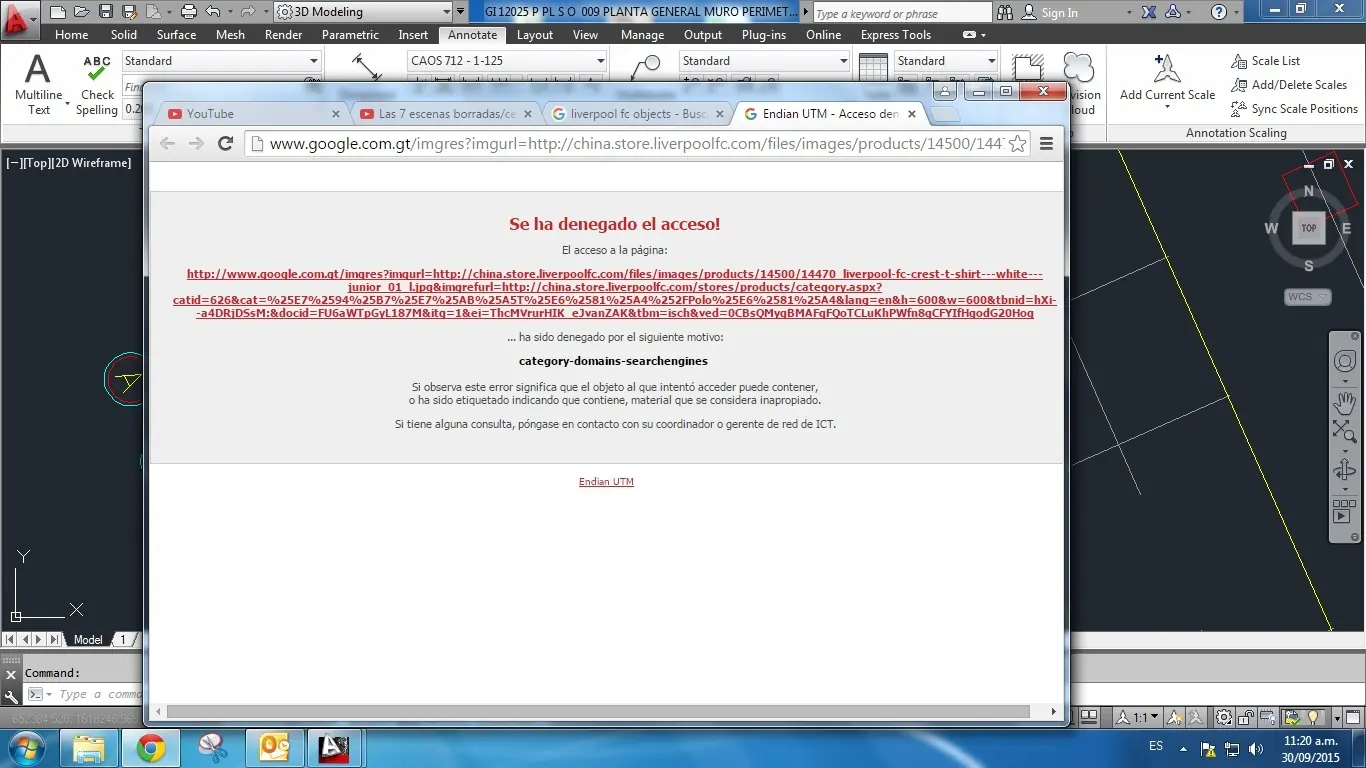Click the Save As icon in AutoCAD quick access
Screen dimensions: 1366x768
click(x=129, y=12)
